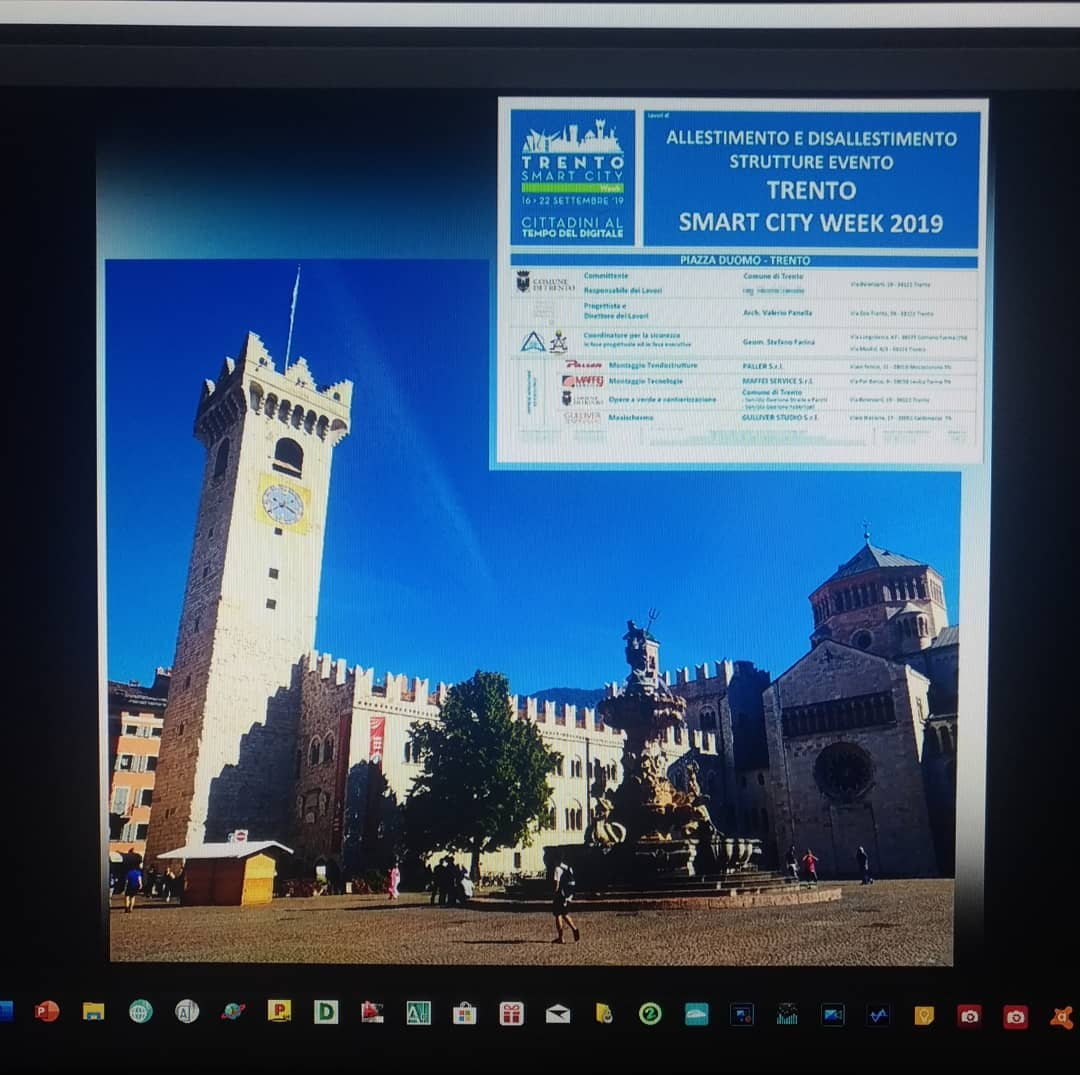Open PowerPoint from the taskbar

click(46, 1011)
